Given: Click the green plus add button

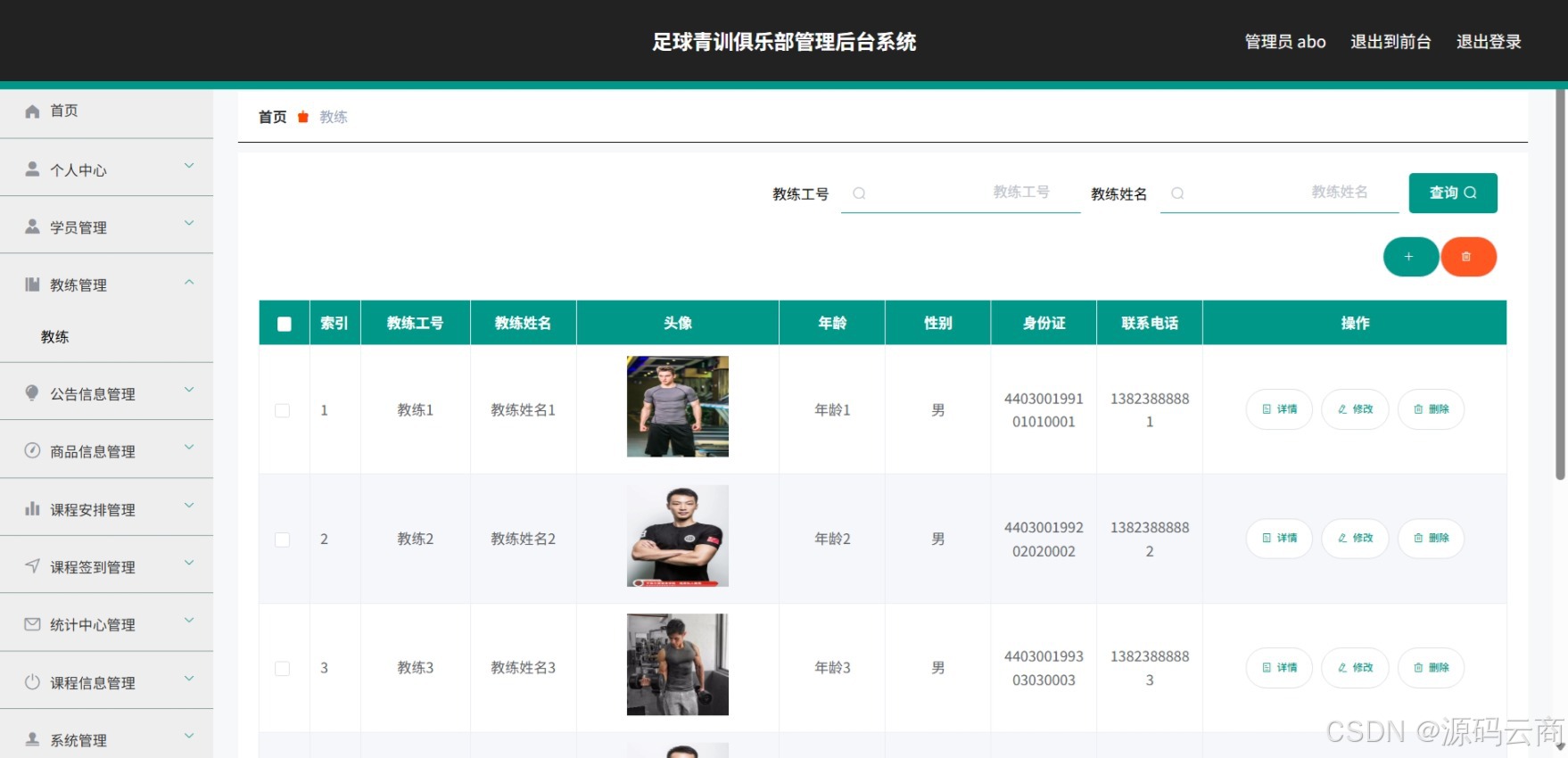Looking at the screenshot, I should pyautogui.click(x=1410, y=257).
